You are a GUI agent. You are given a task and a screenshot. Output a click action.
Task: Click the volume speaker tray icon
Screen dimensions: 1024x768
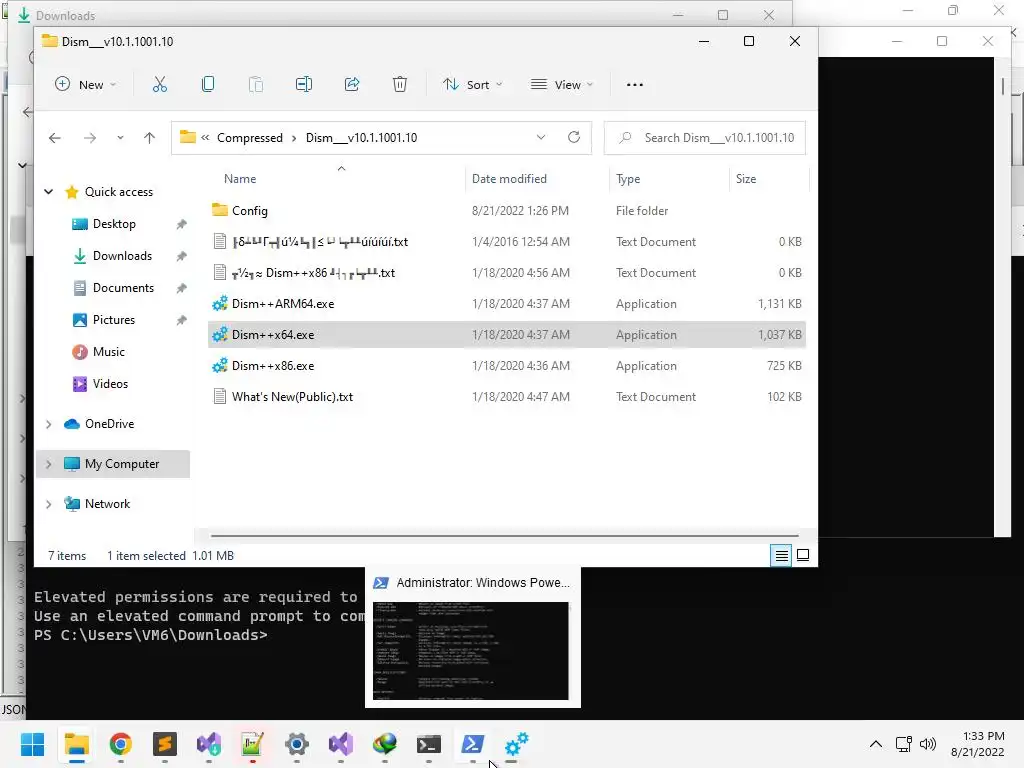pyautogui.click(x=927, y=744)
